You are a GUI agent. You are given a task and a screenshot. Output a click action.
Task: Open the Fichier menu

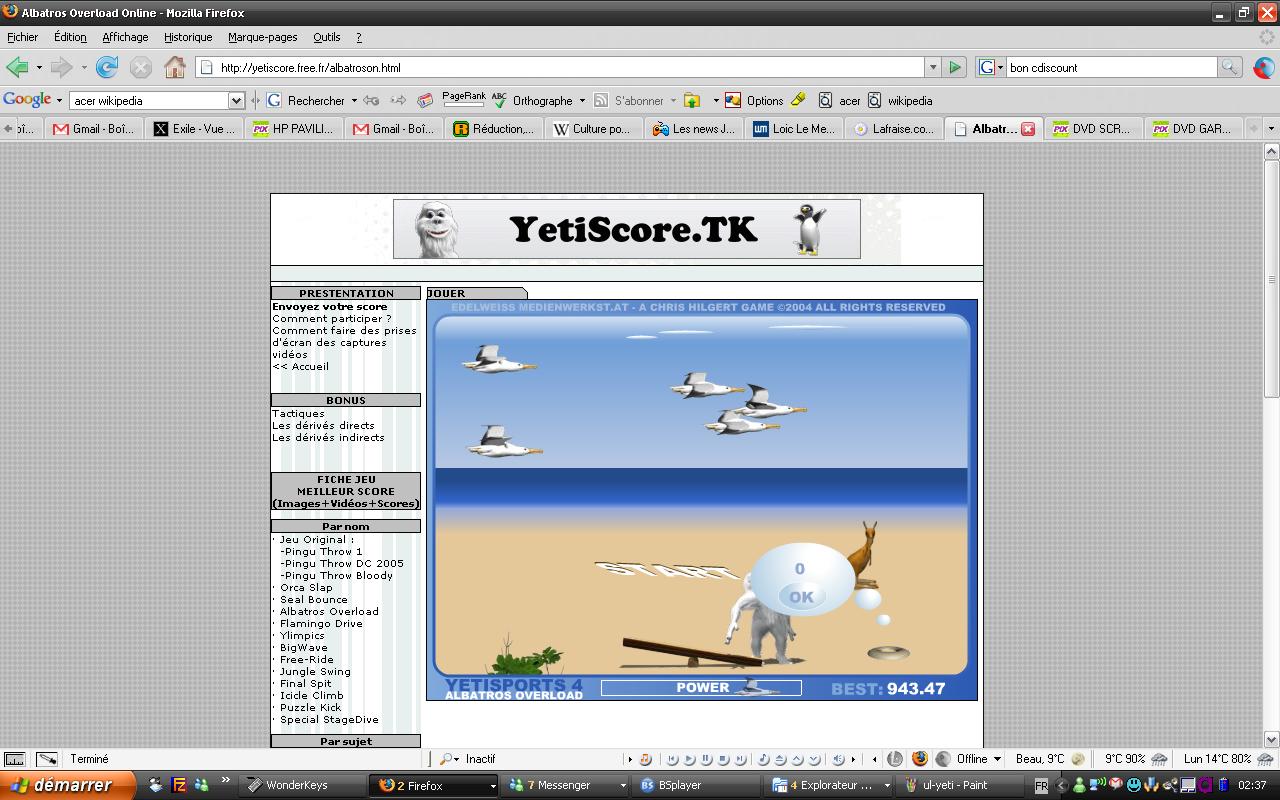point(22,37)
